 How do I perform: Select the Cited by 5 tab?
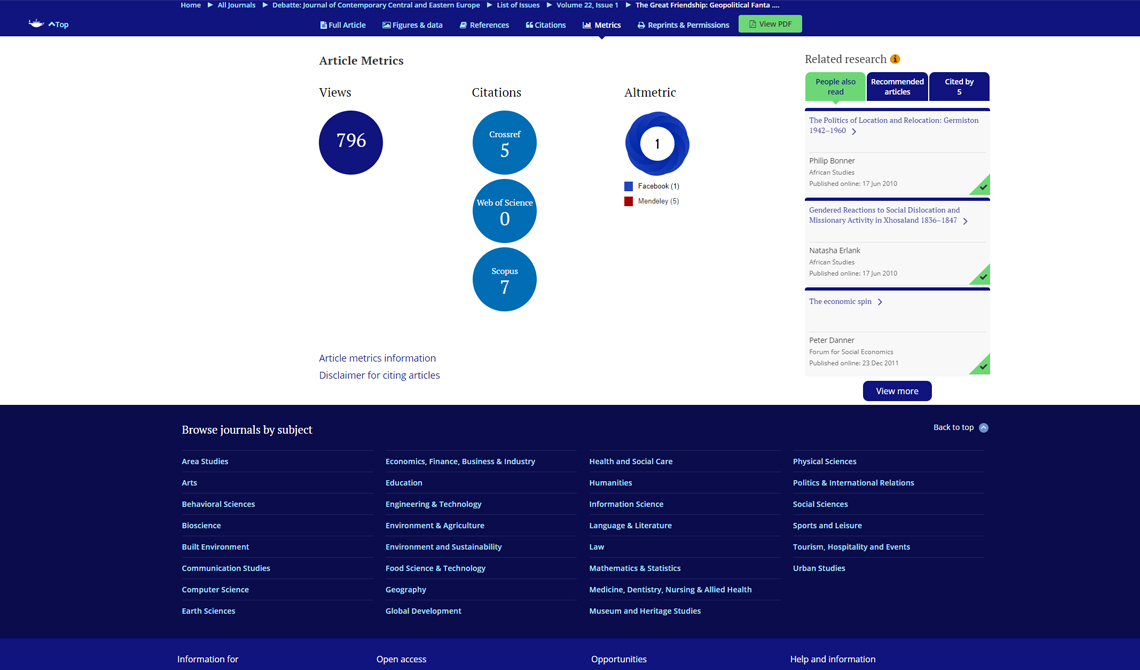coord(959,86)
